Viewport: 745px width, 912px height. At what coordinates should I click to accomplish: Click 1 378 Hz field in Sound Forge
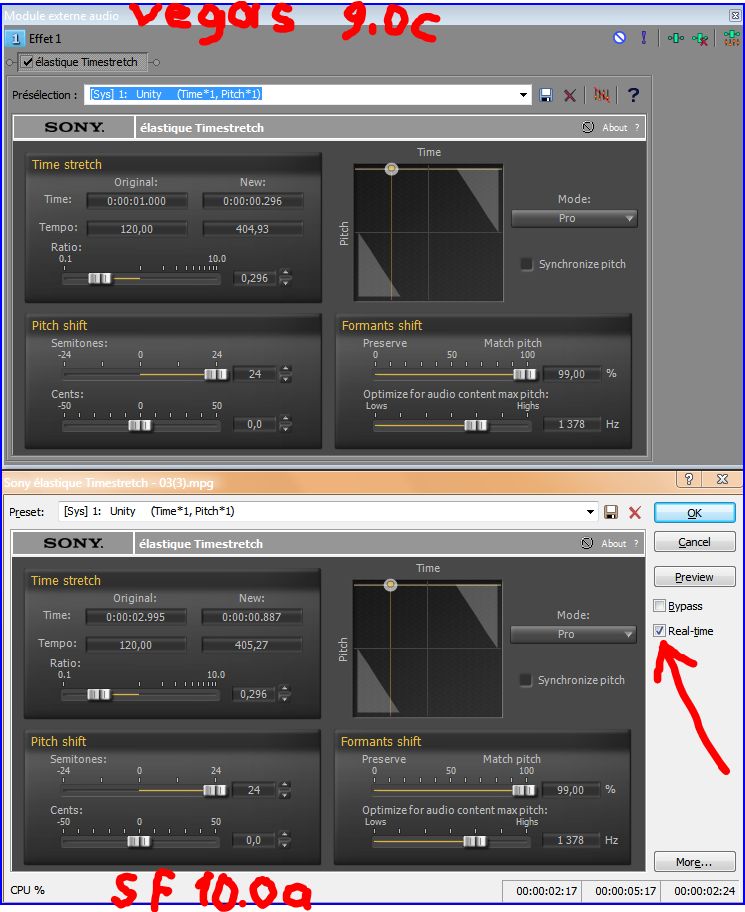point(571,840)
